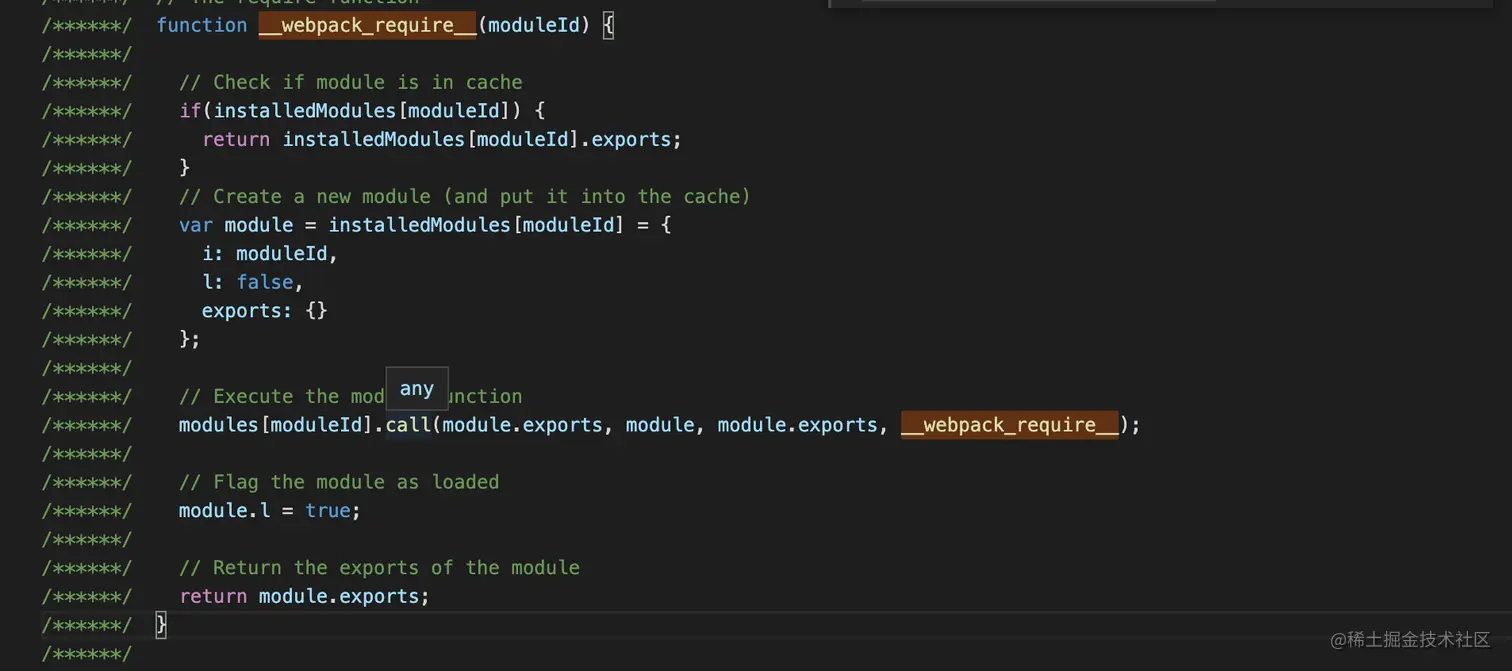Place cursor at the opening brace after (moduleId)
Viewport: 1512px width, 671px height.
(608, 25)
